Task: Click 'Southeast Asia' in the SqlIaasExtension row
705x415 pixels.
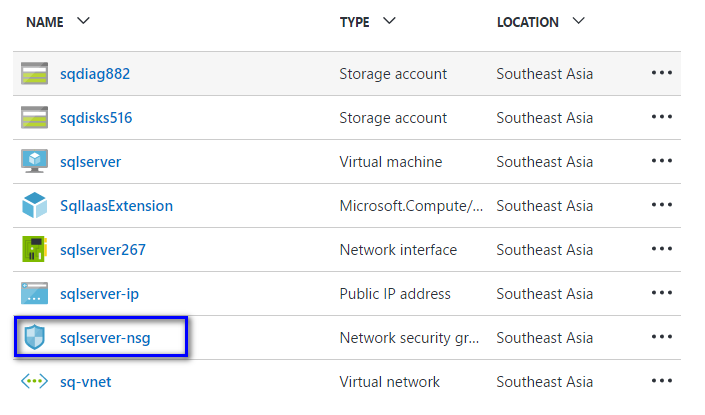Action: click(545, 206)
